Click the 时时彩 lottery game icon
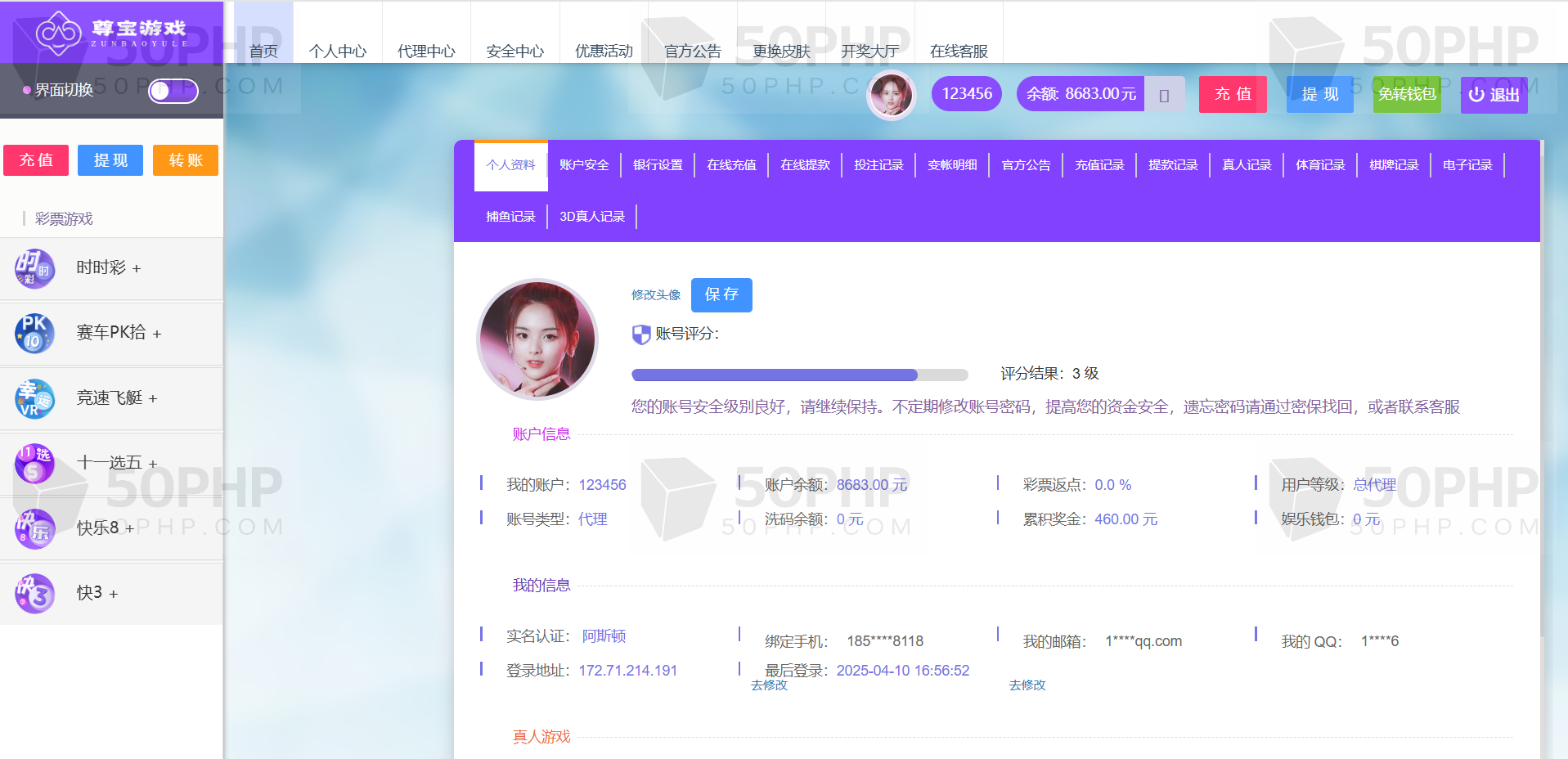 point(34,268)
